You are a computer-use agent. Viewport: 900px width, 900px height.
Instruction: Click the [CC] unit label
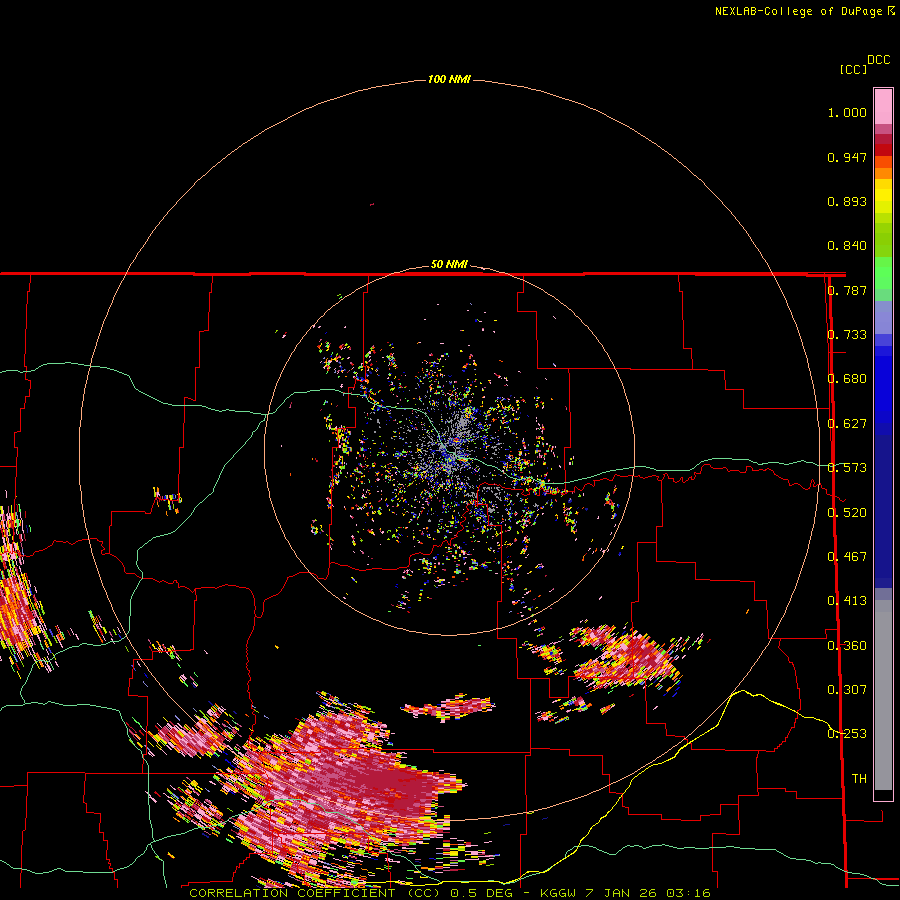click(x=854, y=69)
